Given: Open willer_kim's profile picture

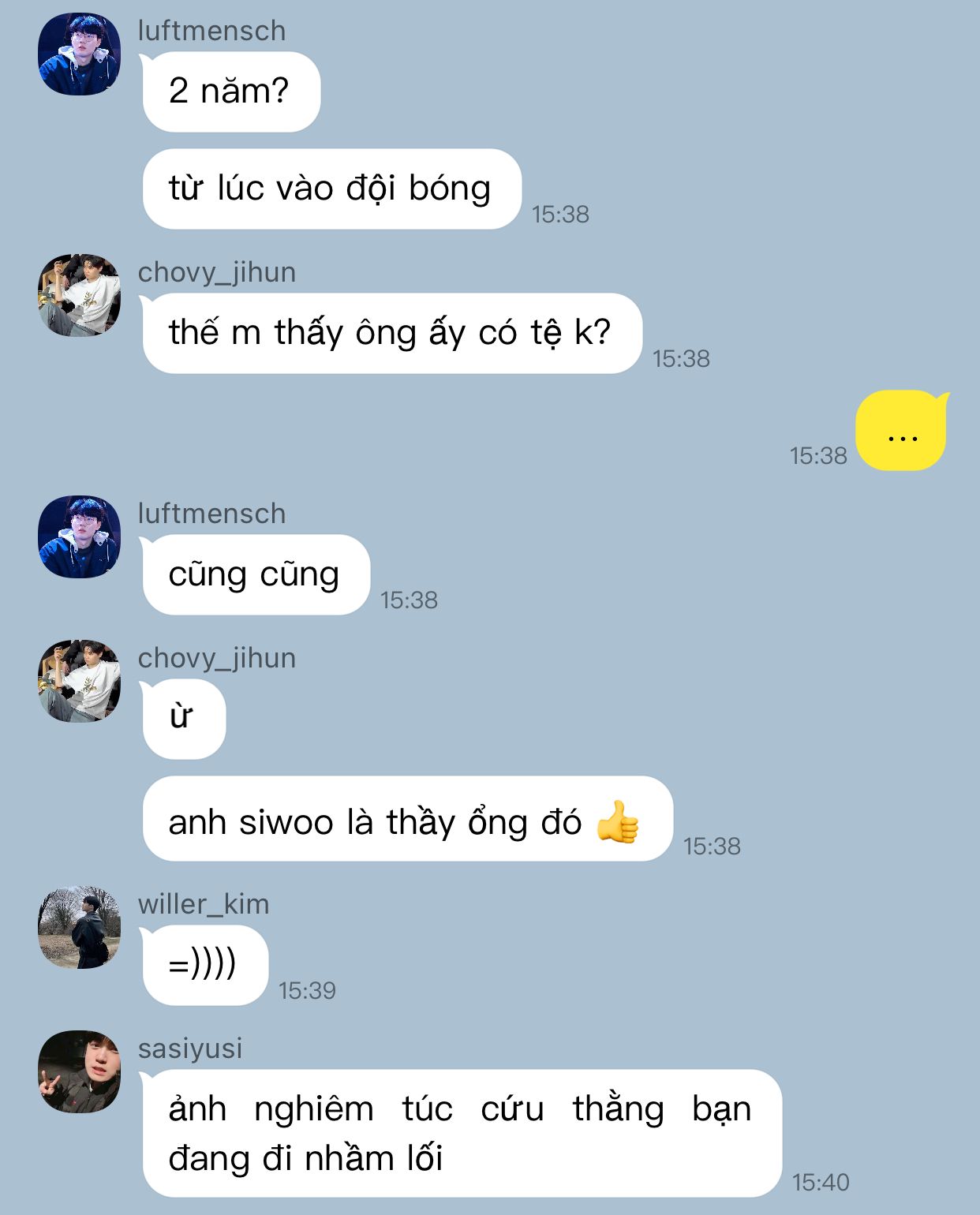Looking at the screenshot, I should click(79, 927).
